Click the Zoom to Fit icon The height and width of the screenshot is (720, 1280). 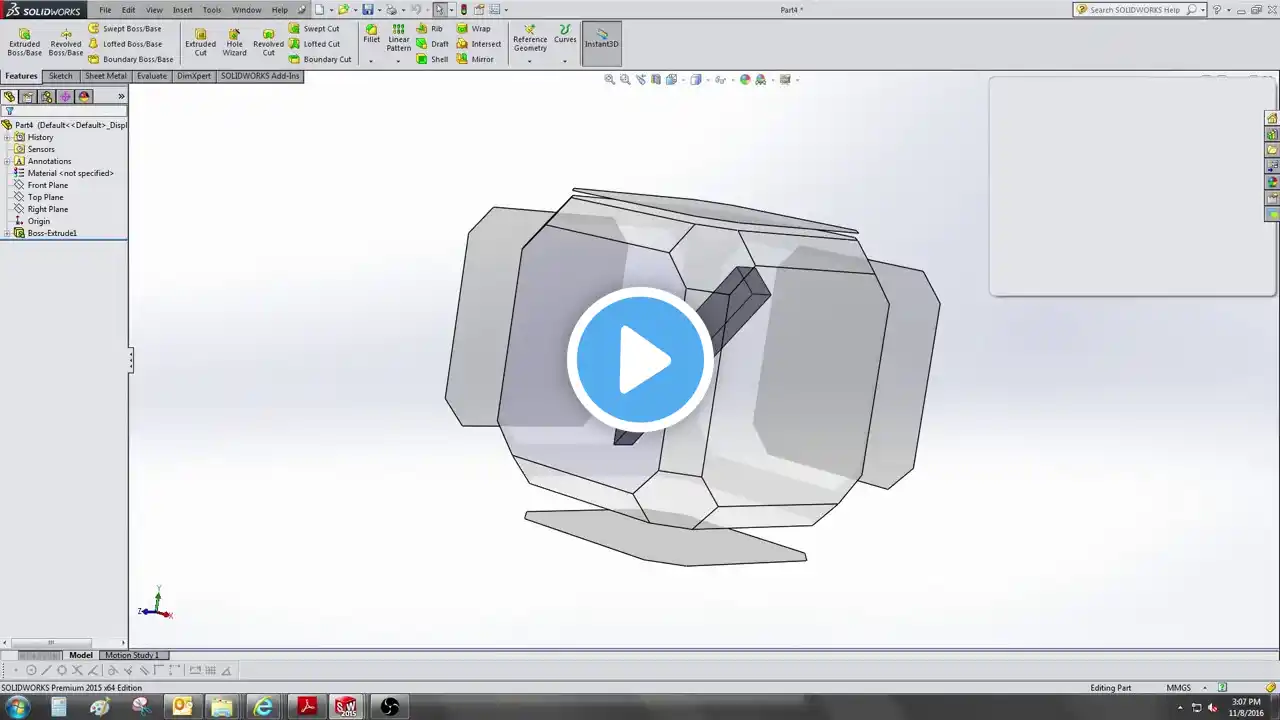click(609, 79)
